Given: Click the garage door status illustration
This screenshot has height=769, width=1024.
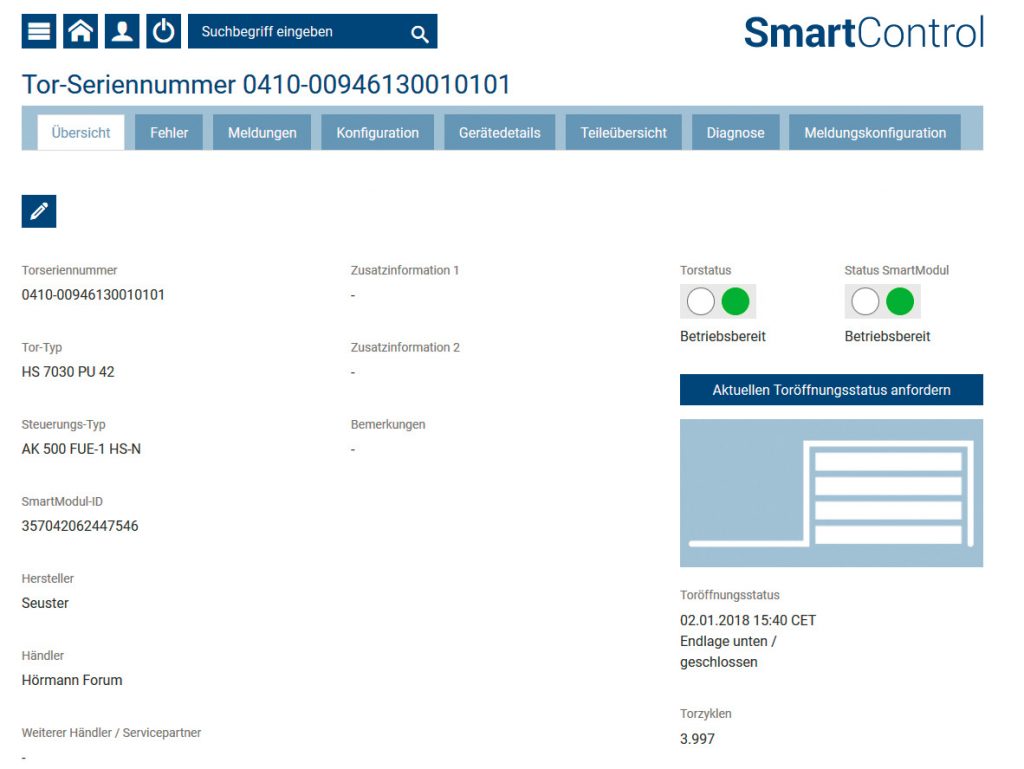Looking at the screenshot, I should (x=831, y=493).
